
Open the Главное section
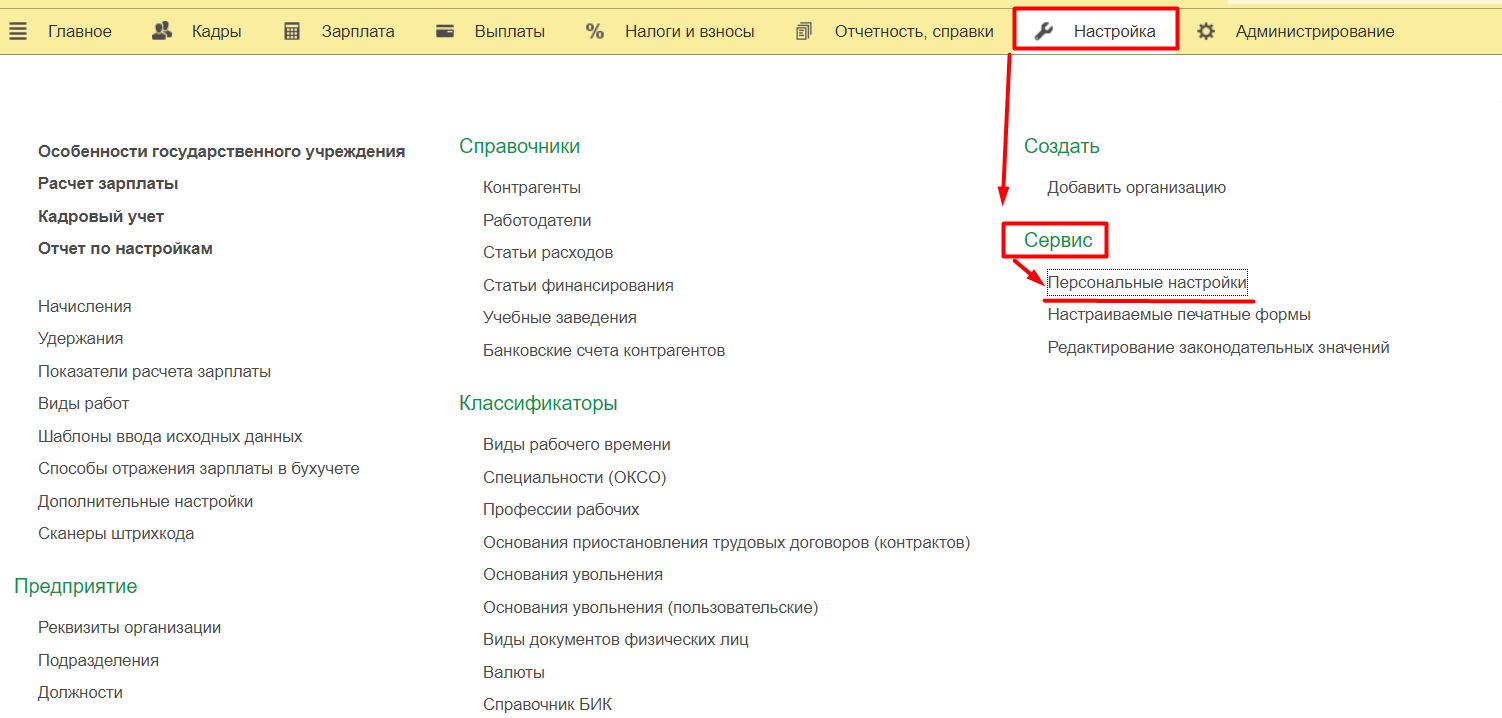pyautogui.click(x=80, y=31)
